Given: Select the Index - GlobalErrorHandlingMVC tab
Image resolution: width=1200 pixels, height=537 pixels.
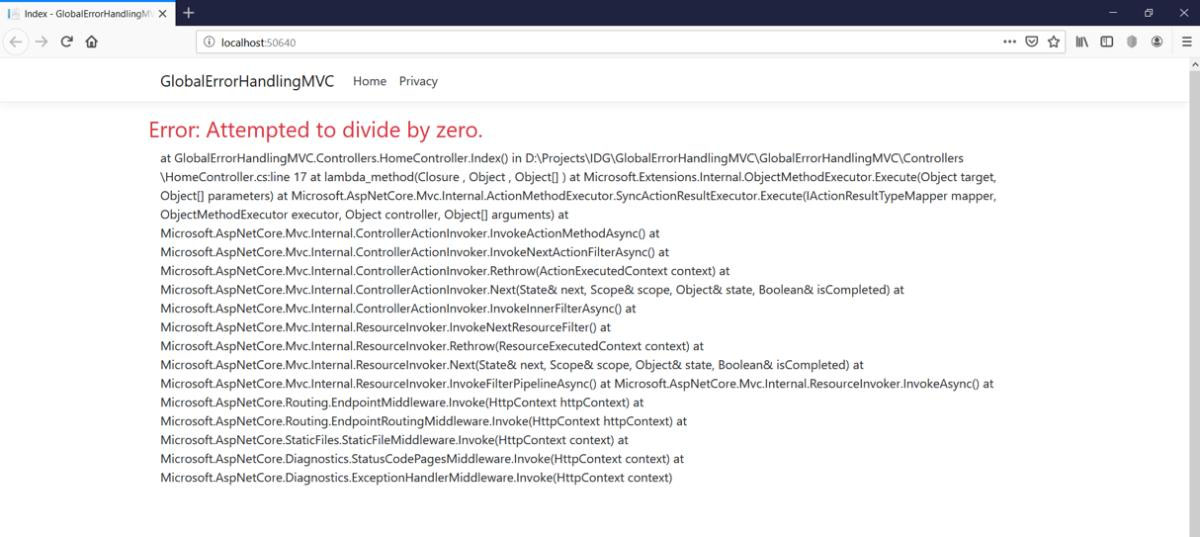Looking at the screenshot, I should coord(85,13).
